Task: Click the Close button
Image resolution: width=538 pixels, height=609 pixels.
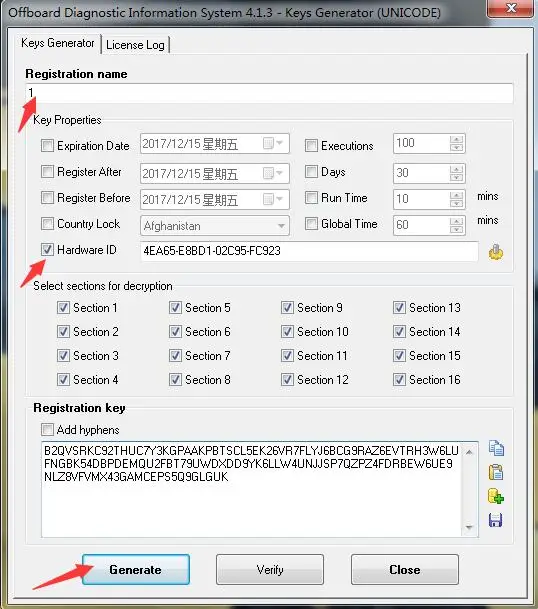Action: click(405, 569)
